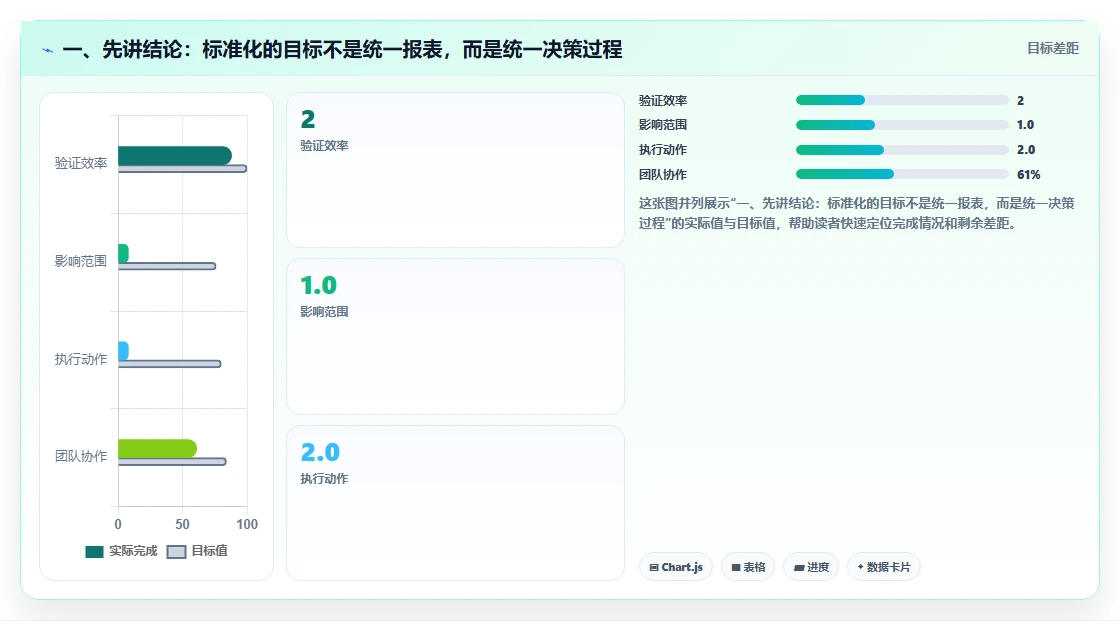Image resolution: width=1120 pixels, height=621 pixels.
Task: Click the header title 一、先讲结论
Action: click(342, 49)
